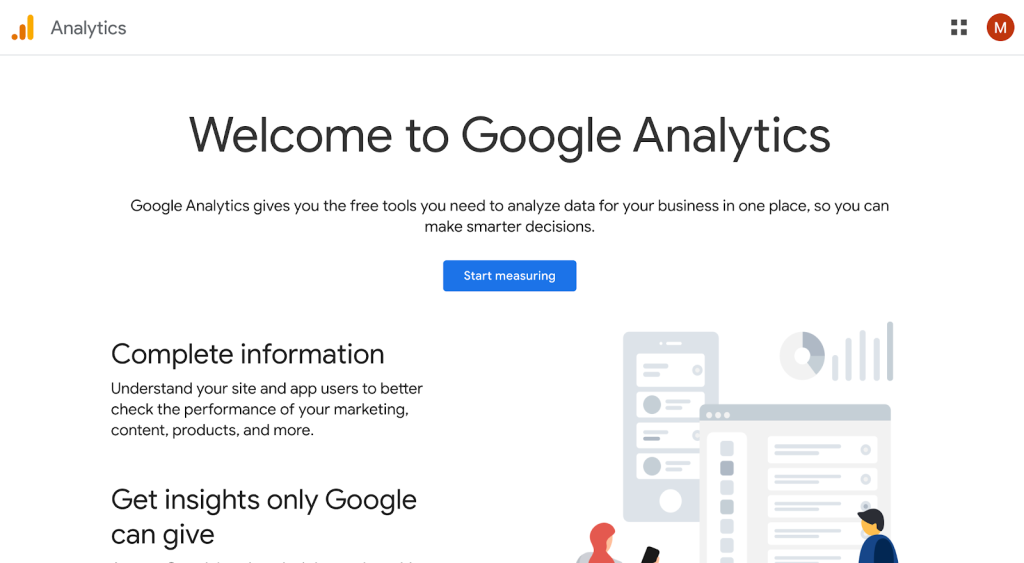Click the person in red illustration
This screenshot has width=1024, height=563.
tap(602, 545)
